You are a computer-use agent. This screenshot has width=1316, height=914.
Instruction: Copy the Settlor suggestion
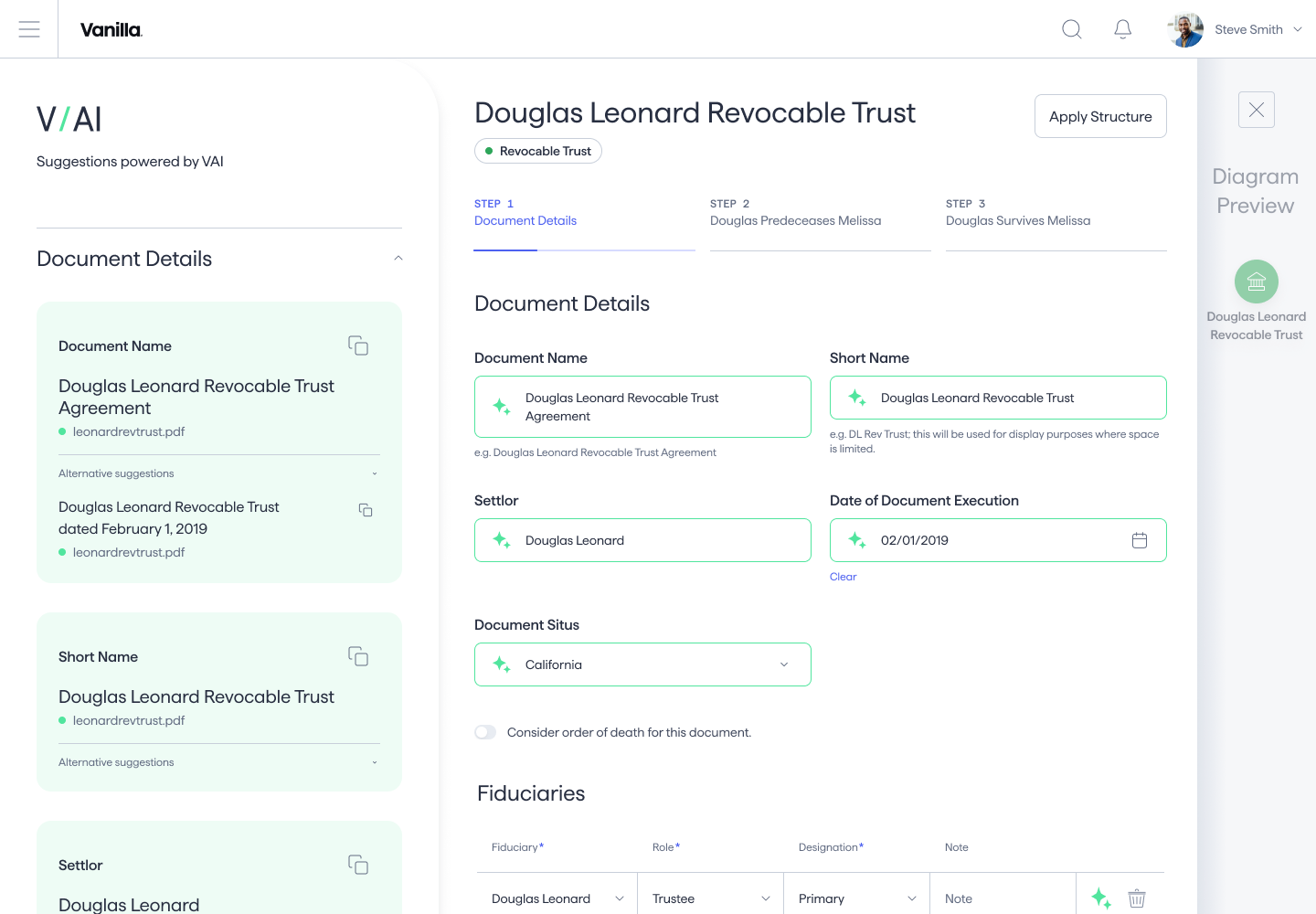click(x=357, y=865)
